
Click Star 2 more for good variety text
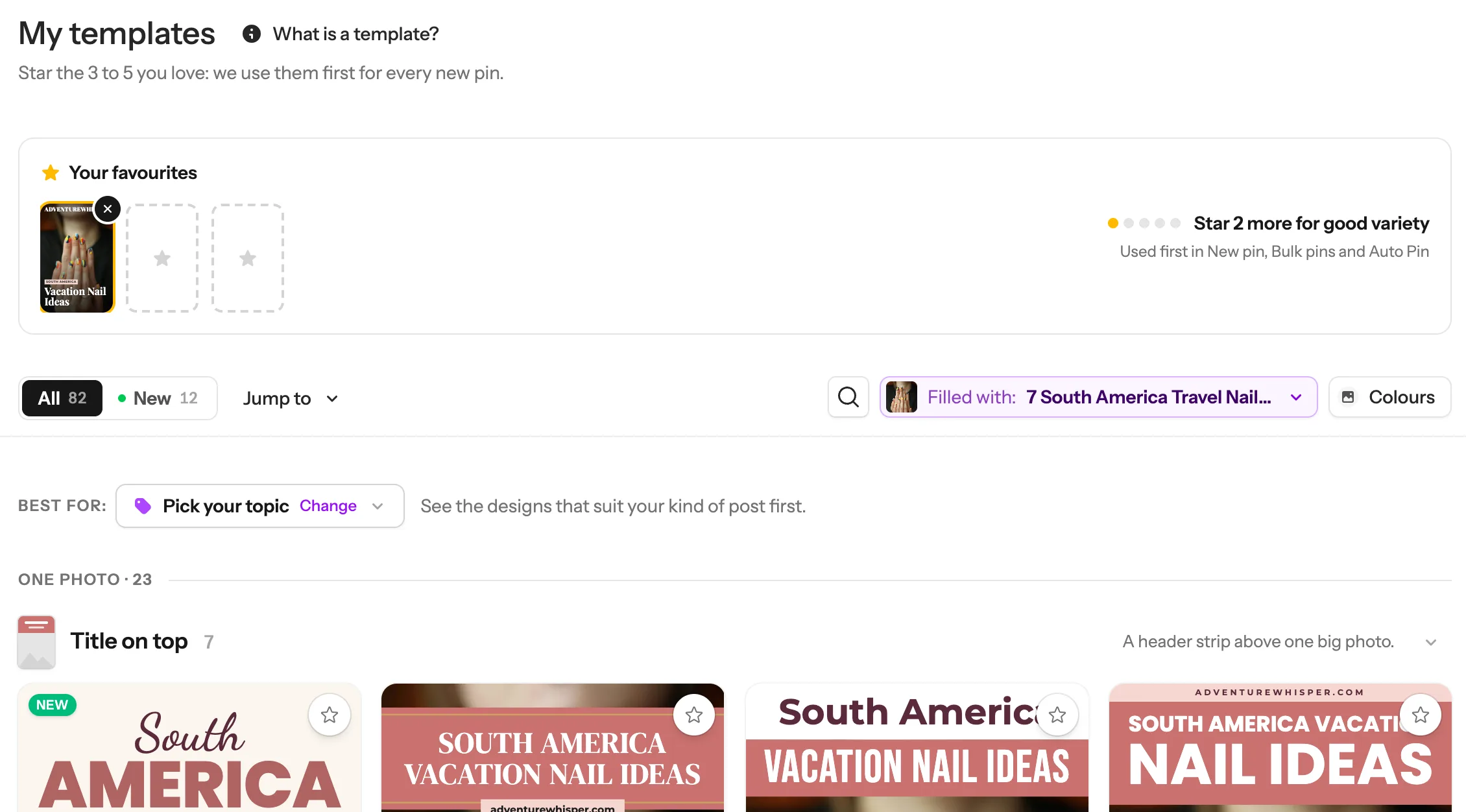[x=1312, y=223]
